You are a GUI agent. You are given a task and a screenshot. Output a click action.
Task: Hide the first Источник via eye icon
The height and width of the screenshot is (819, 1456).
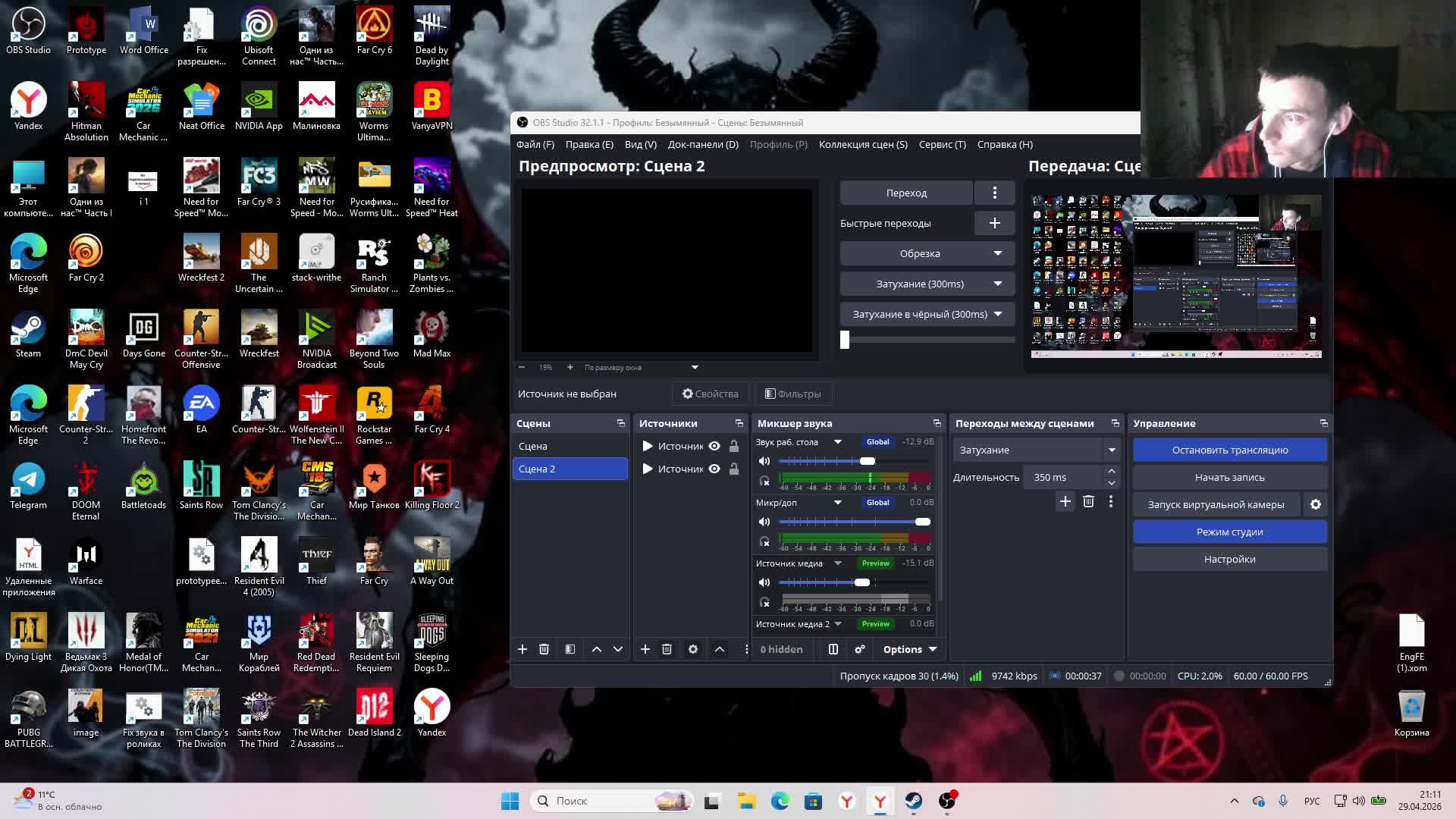tap(714, 446)
